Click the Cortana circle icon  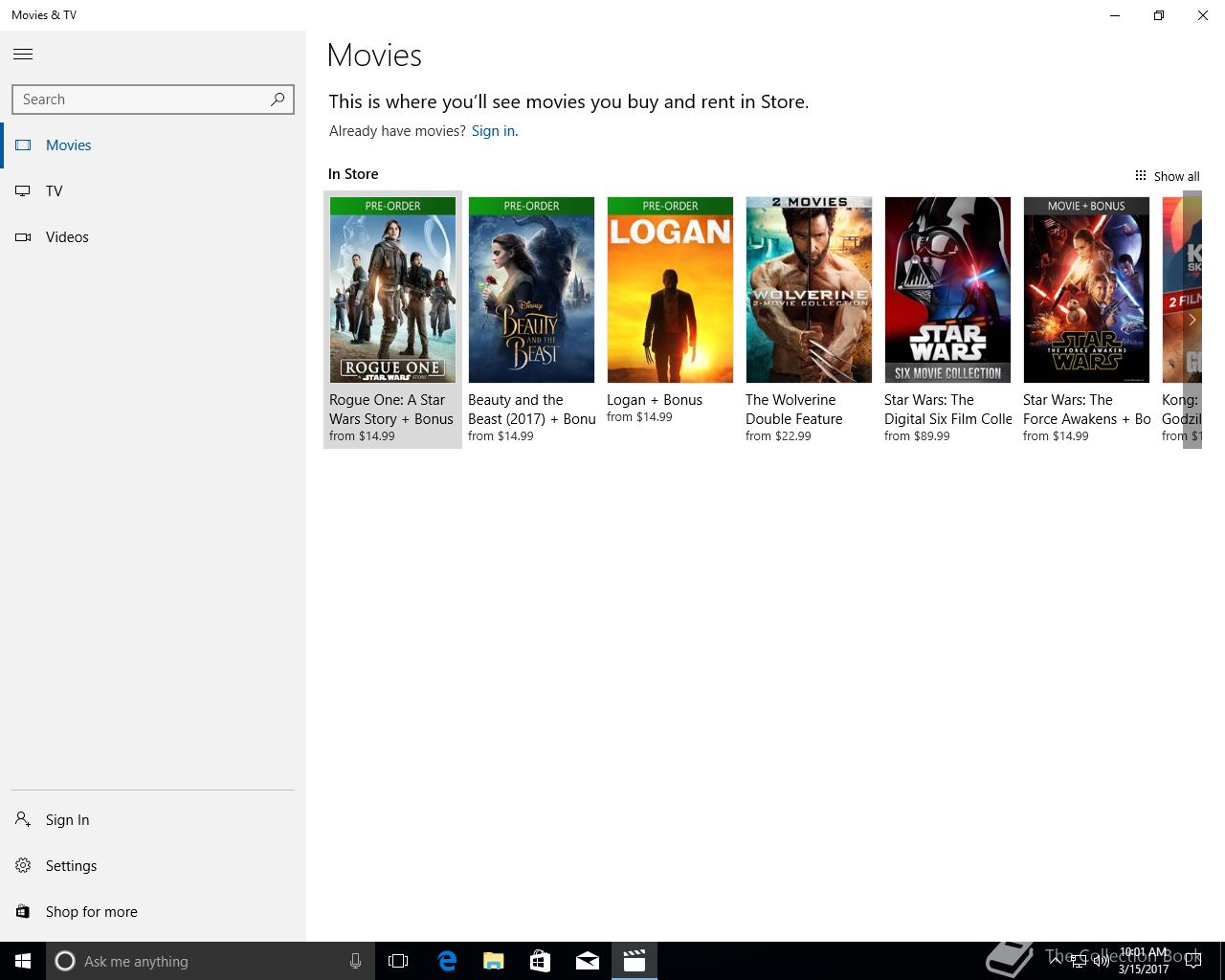(65, 961)
